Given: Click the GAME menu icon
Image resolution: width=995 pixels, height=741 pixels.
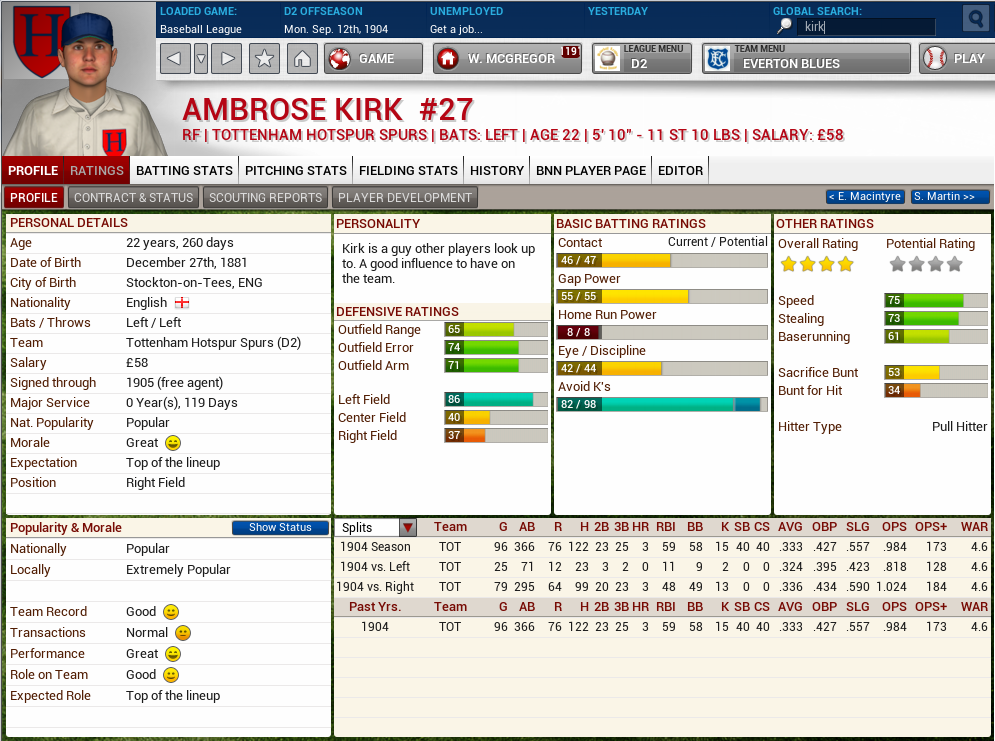Looking at the screenshot, I should [x=339, y=59].
